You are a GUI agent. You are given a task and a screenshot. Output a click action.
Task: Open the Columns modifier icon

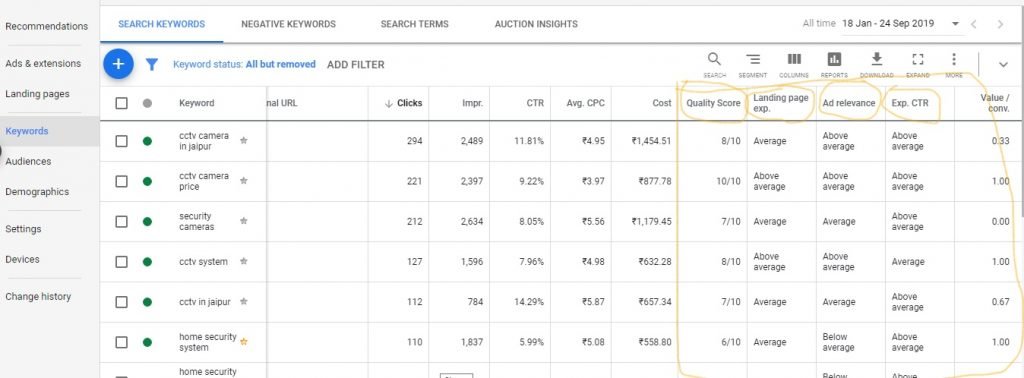(794, 59)
